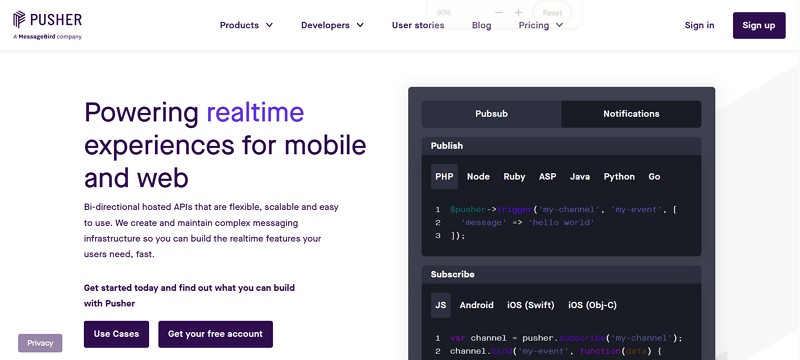
Task: Open the Privacy button
Action: point(40,343)
